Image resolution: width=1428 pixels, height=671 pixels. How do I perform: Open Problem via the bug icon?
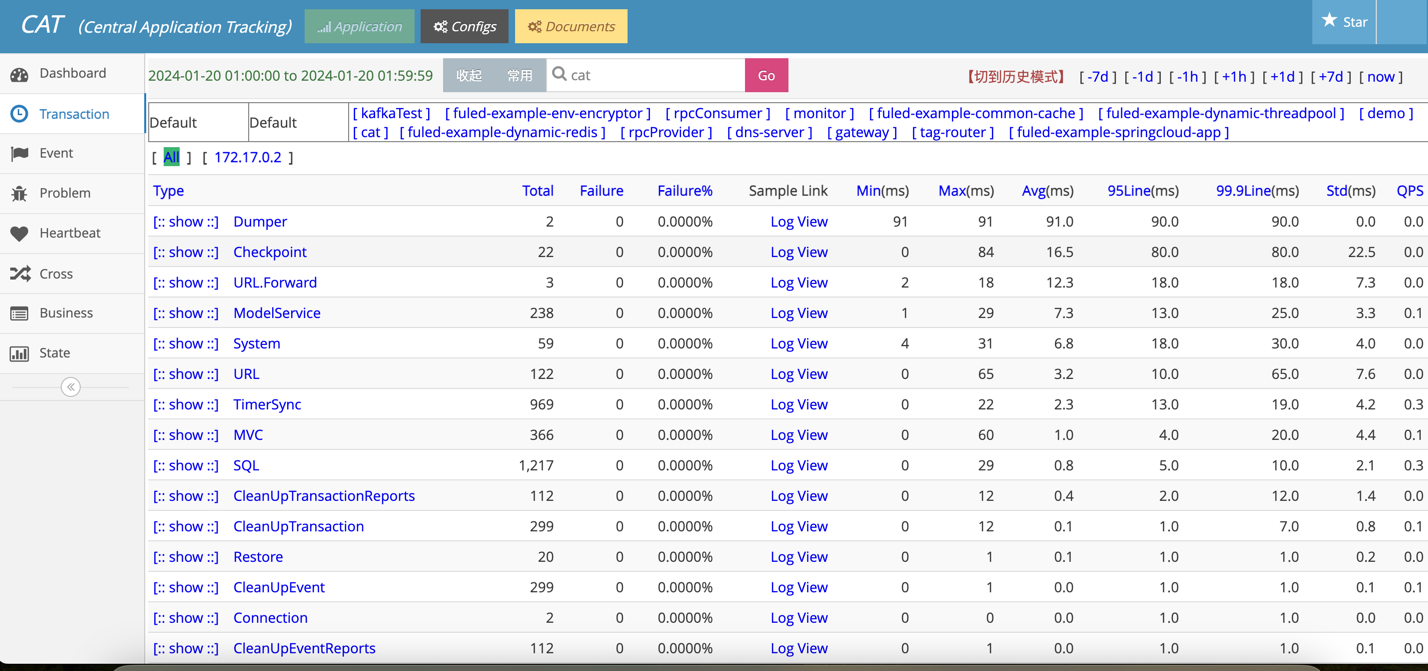19,193
